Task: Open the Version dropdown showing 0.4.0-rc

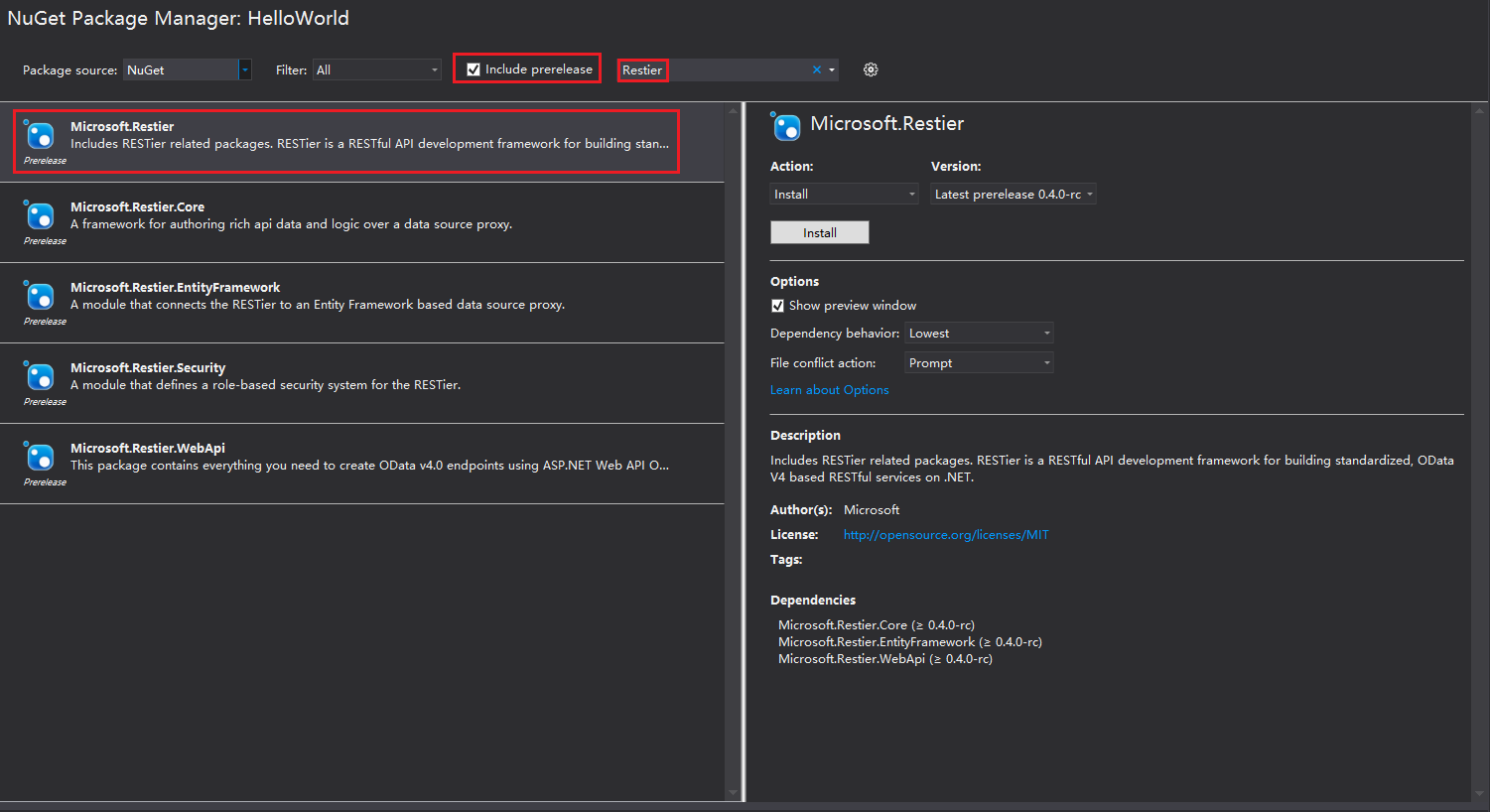Action: point(1089,195)
